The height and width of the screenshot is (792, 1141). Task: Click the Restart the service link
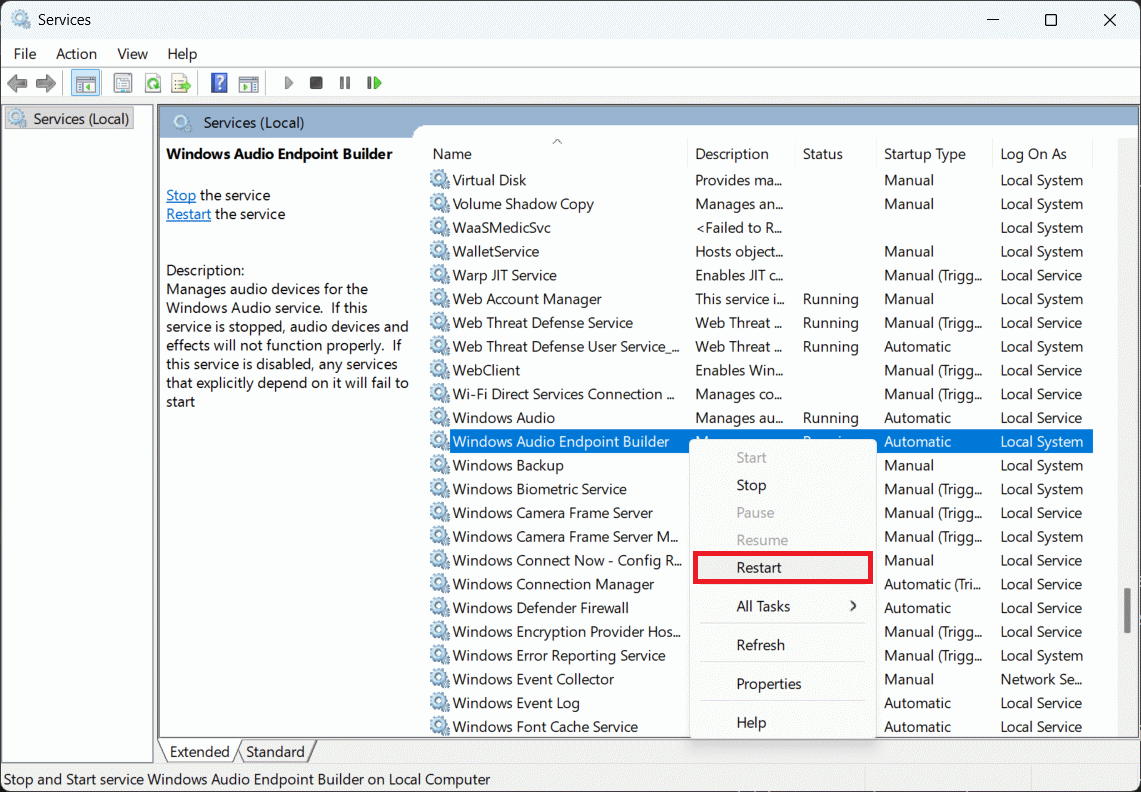(188, 214)
